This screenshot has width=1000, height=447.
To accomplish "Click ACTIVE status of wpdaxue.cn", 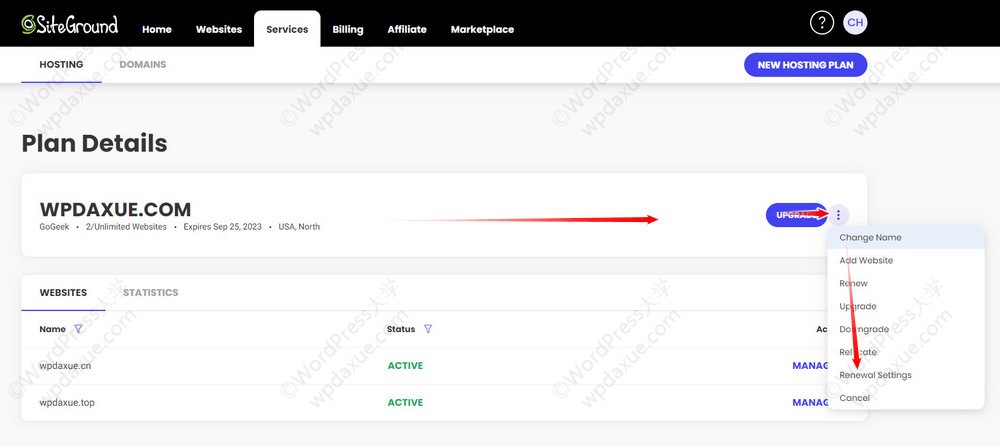I will (405, 366).
